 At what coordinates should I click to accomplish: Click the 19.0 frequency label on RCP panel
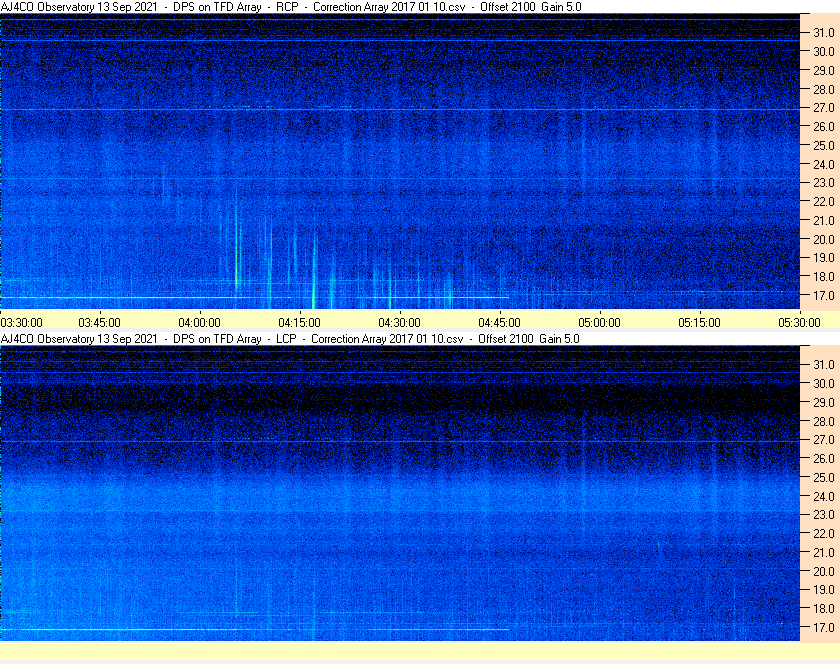(x=824, y=258)
